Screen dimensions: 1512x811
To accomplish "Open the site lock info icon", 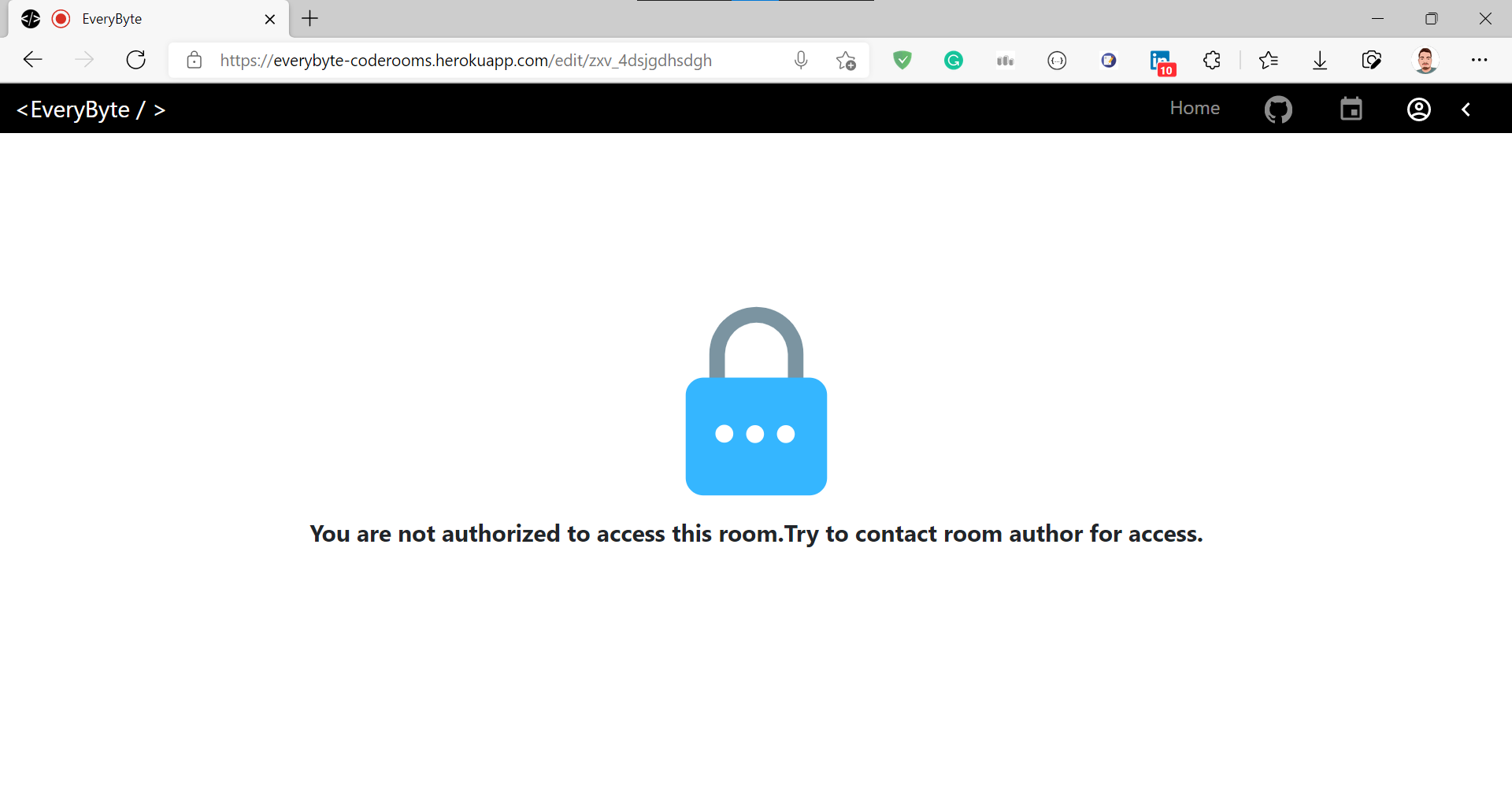I will point(194,60).
